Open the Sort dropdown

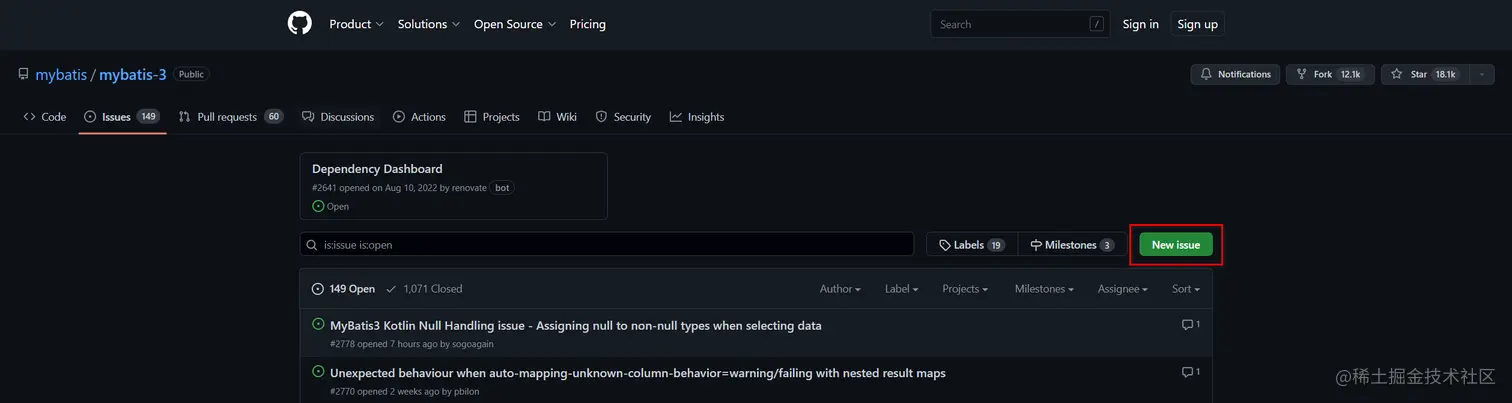1185,289
